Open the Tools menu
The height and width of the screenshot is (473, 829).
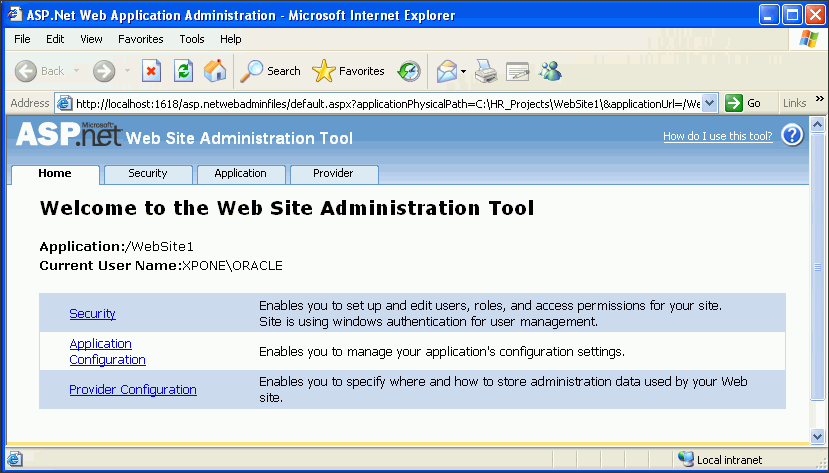pos(192,39)
